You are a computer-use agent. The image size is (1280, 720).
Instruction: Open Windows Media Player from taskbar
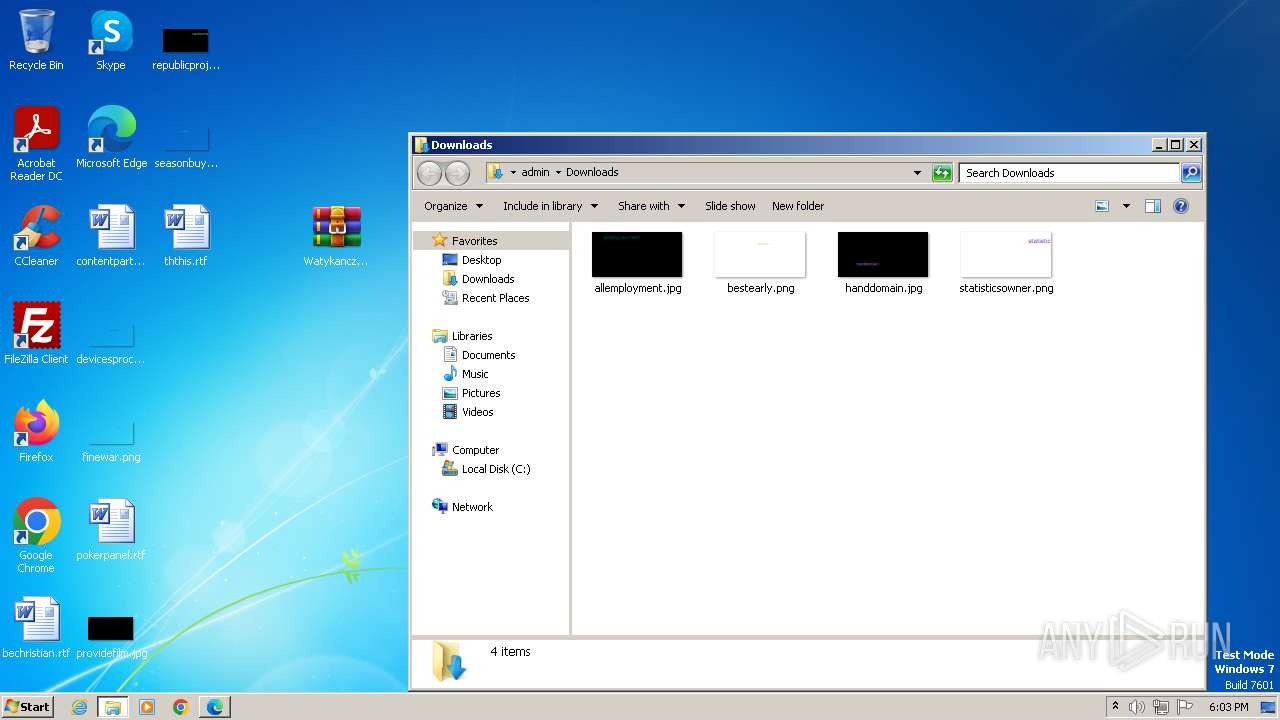tap(147, 707)
